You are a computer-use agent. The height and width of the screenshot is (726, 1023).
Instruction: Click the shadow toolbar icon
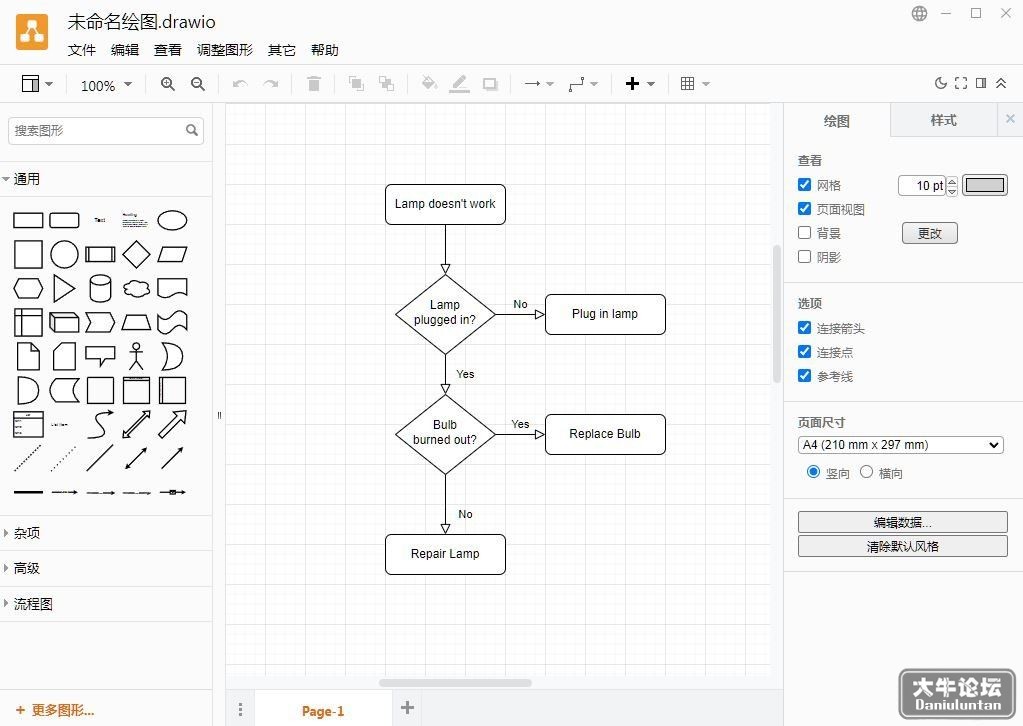pyautogui.click(x=490, y=84)
